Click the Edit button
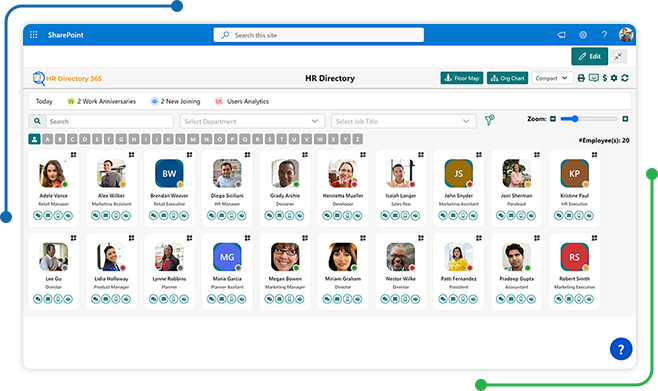Image resolution: width=658 pixels, height=391 pixels. tap(590, 57)
